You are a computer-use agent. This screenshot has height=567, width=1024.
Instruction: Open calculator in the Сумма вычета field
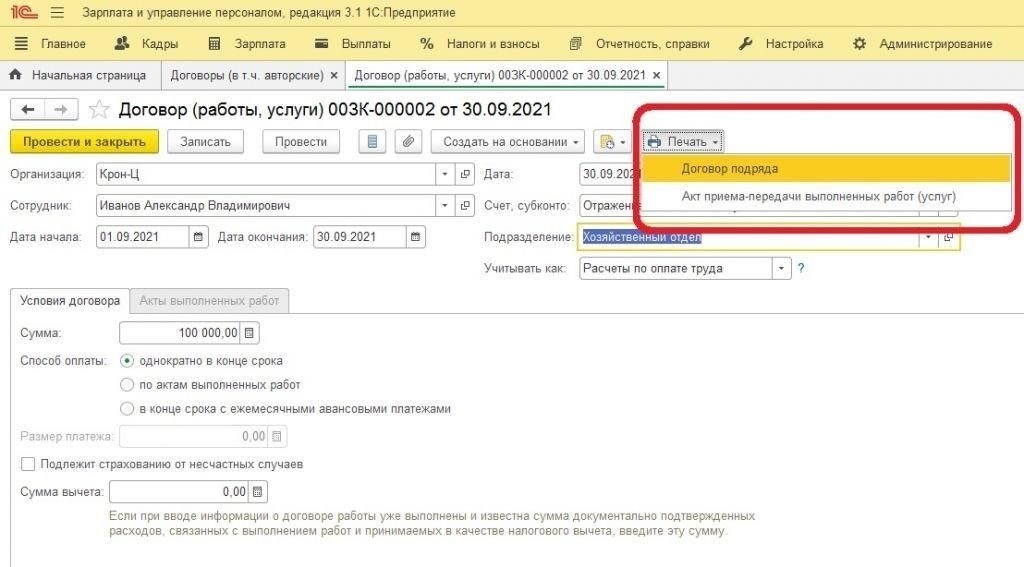pos(257,492)
